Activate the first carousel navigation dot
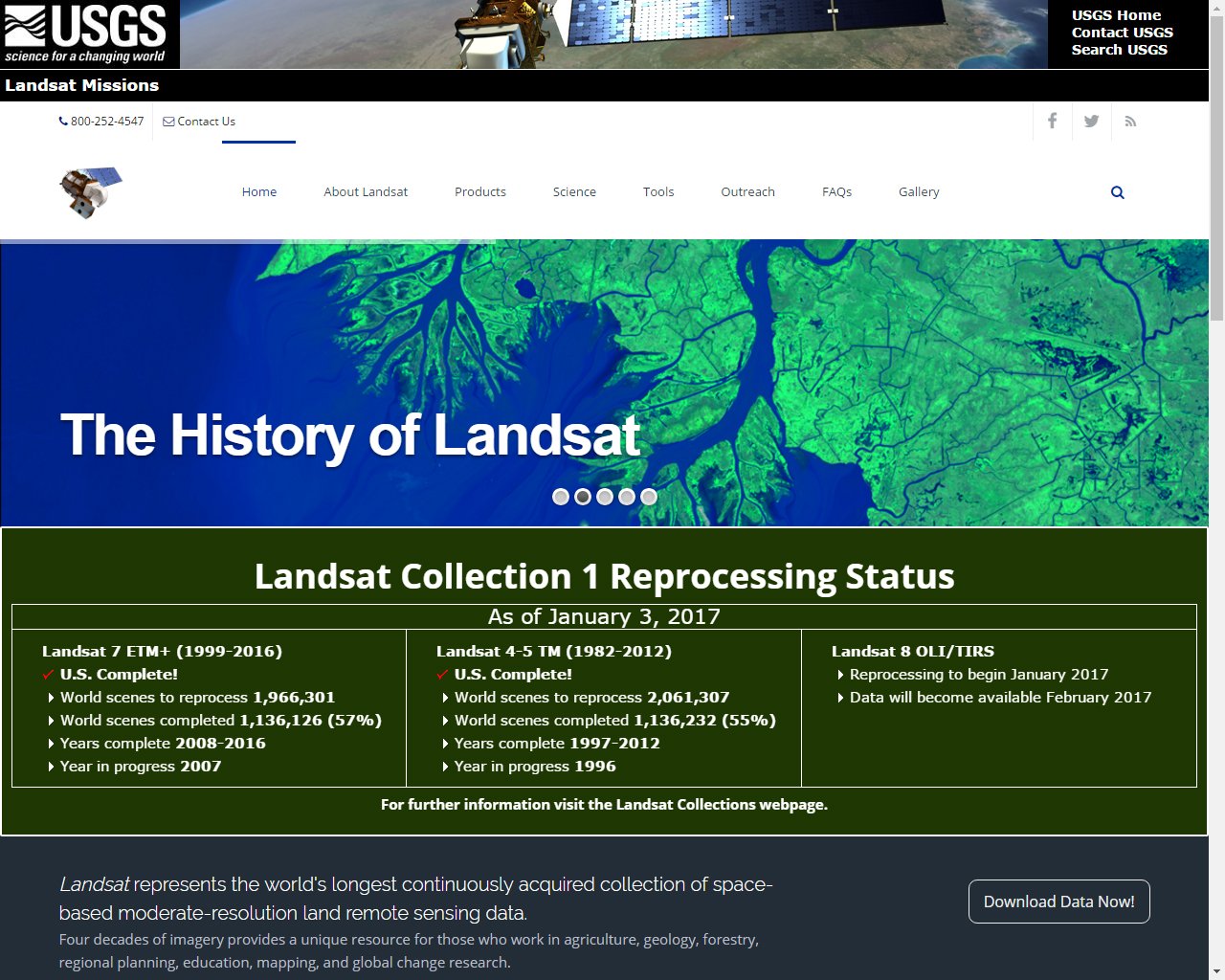The height and width of the screenshot is (980, 1225). coord(561,496)
